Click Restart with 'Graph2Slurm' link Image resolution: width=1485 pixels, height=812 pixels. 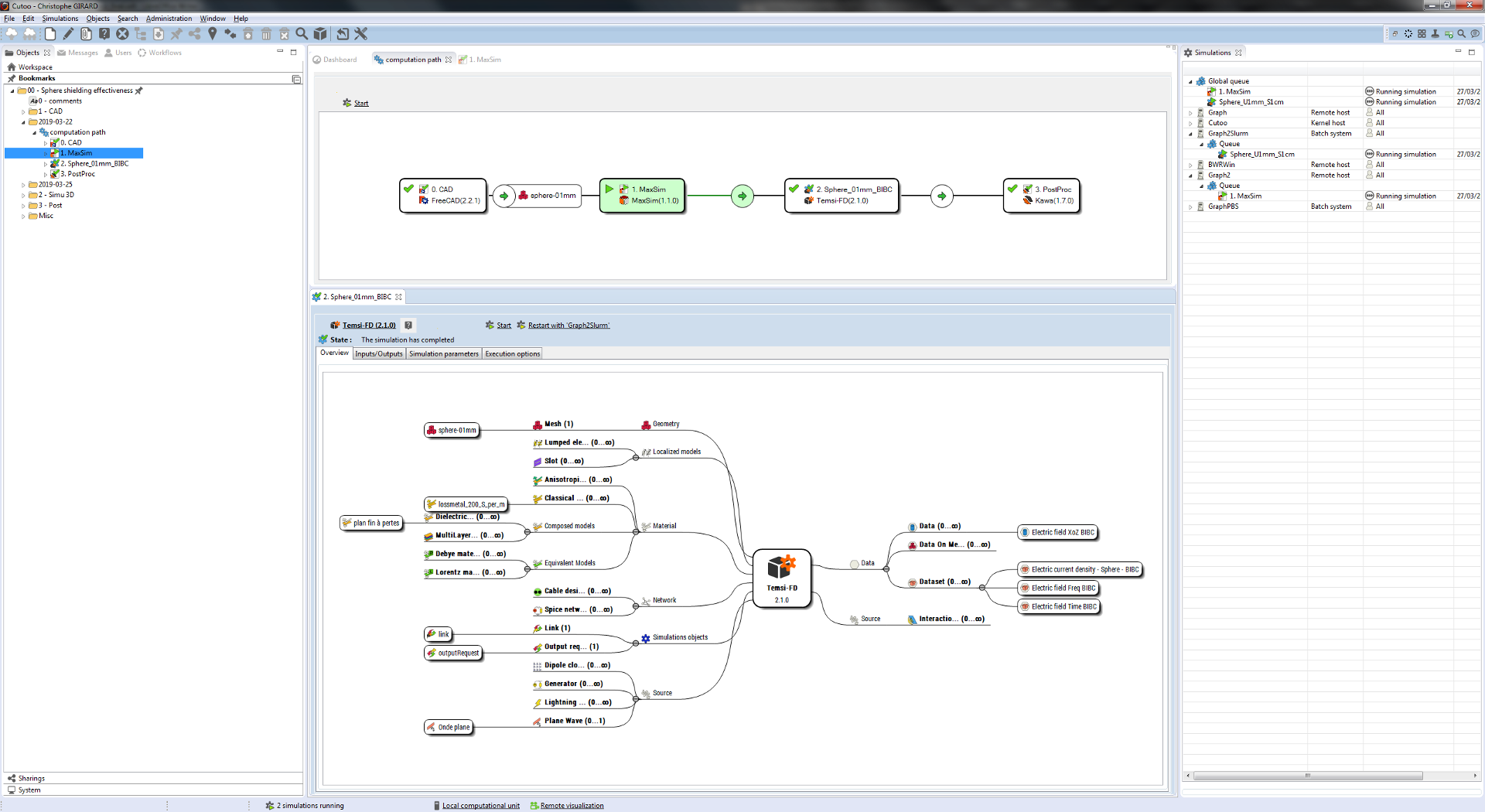tap(568, 326)
